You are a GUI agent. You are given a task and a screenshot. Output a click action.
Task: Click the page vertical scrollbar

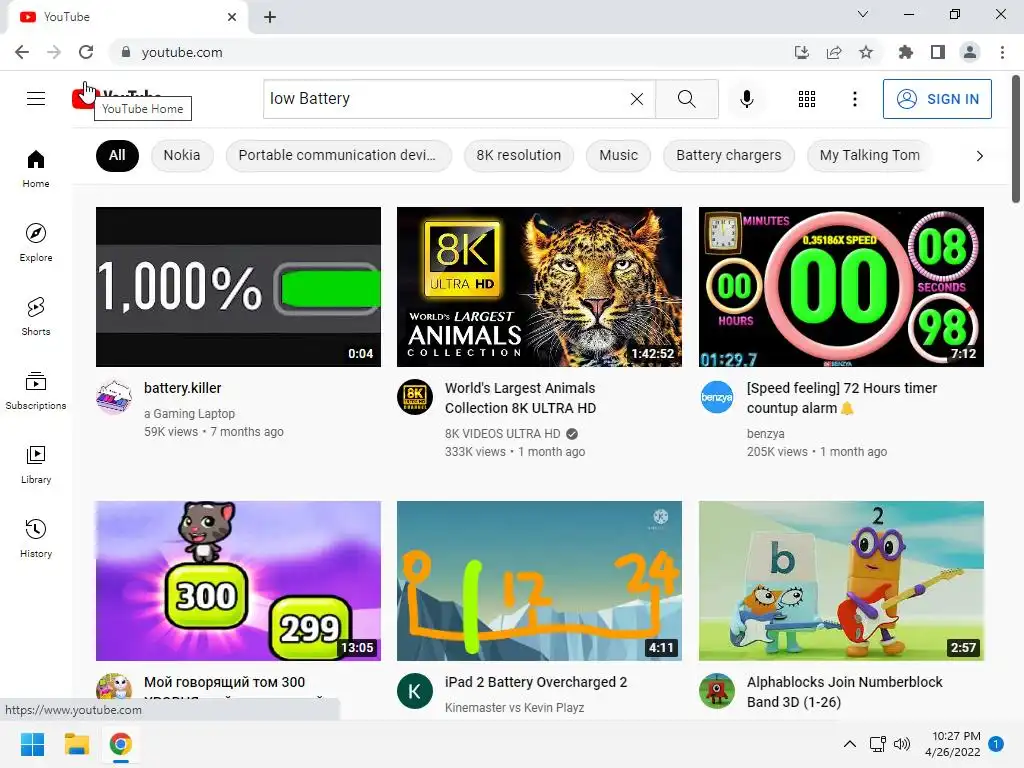(x=1016, y=139)
